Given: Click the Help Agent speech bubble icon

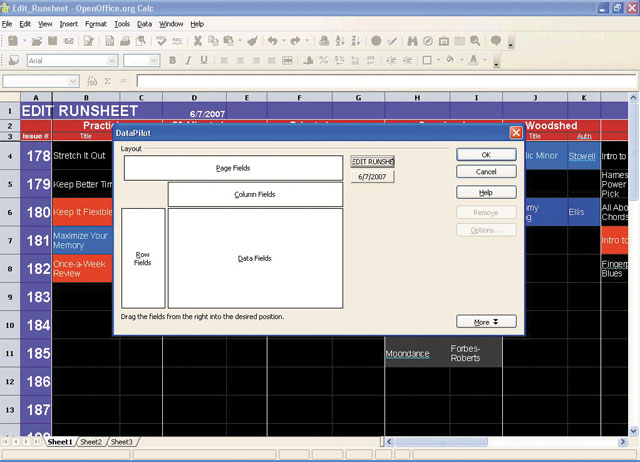Looking at the screenshot, I should (x=496, y=41).
